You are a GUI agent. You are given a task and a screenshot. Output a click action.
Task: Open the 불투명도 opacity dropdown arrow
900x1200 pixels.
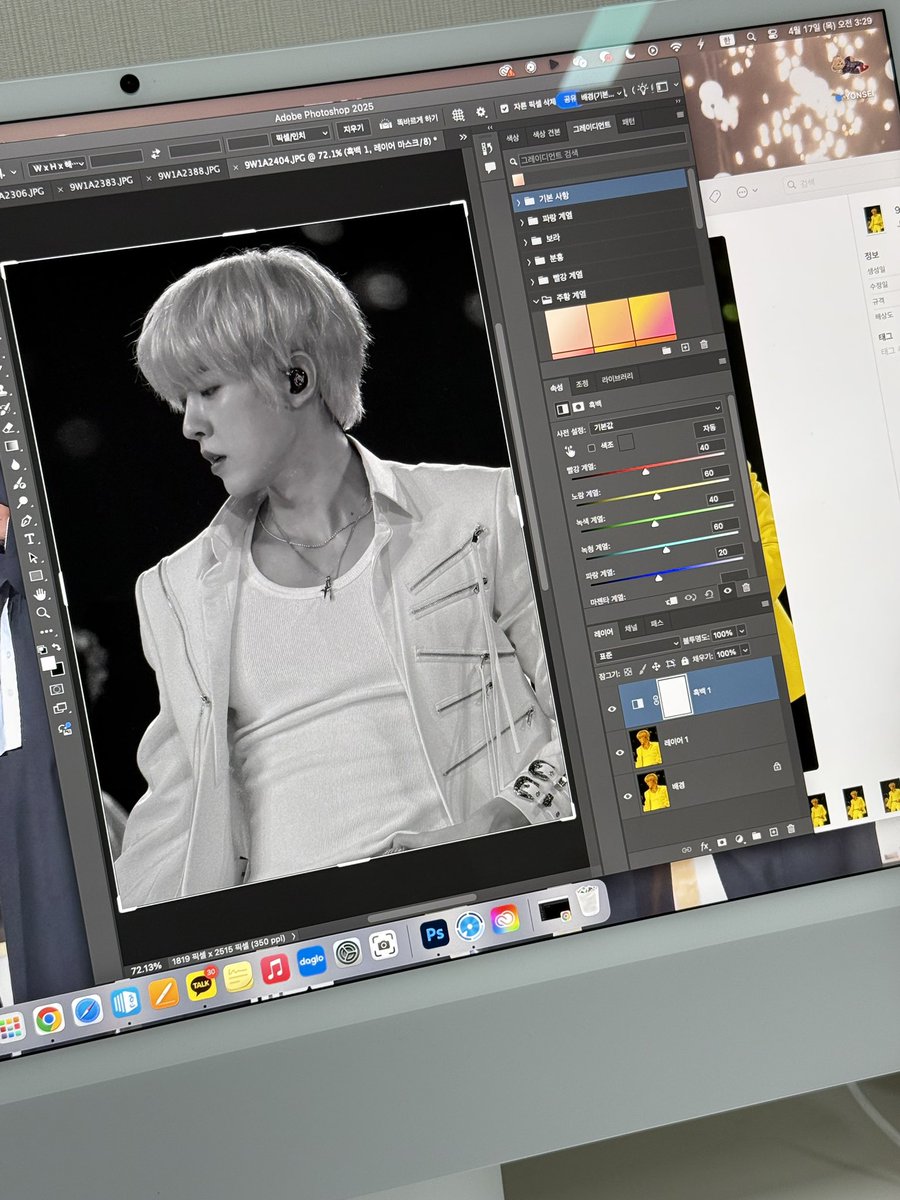click(742, 630)
